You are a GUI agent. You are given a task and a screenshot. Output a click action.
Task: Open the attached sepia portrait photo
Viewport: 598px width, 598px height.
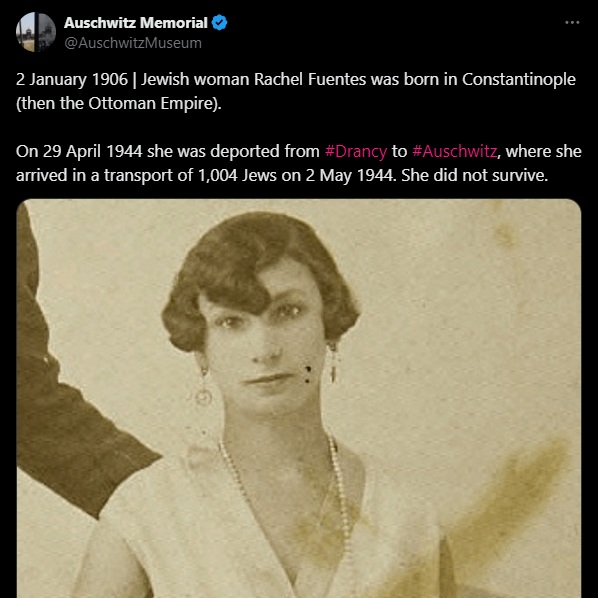[299, 398]
